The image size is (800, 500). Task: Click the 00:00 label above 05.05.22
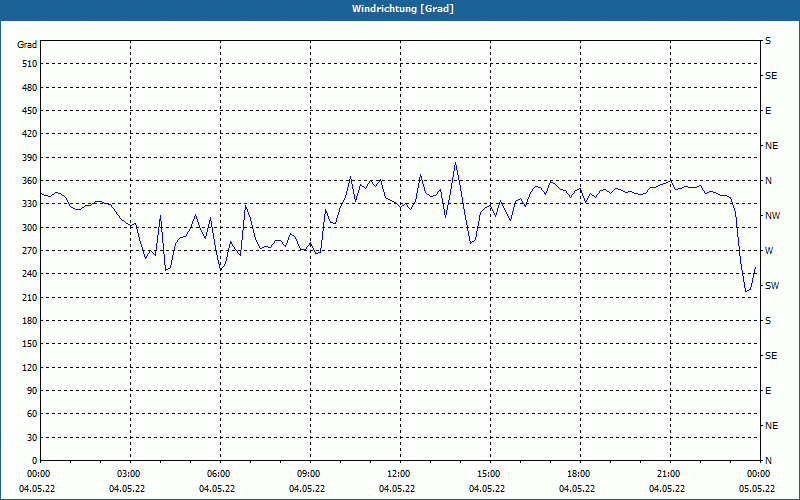(758, 474)
